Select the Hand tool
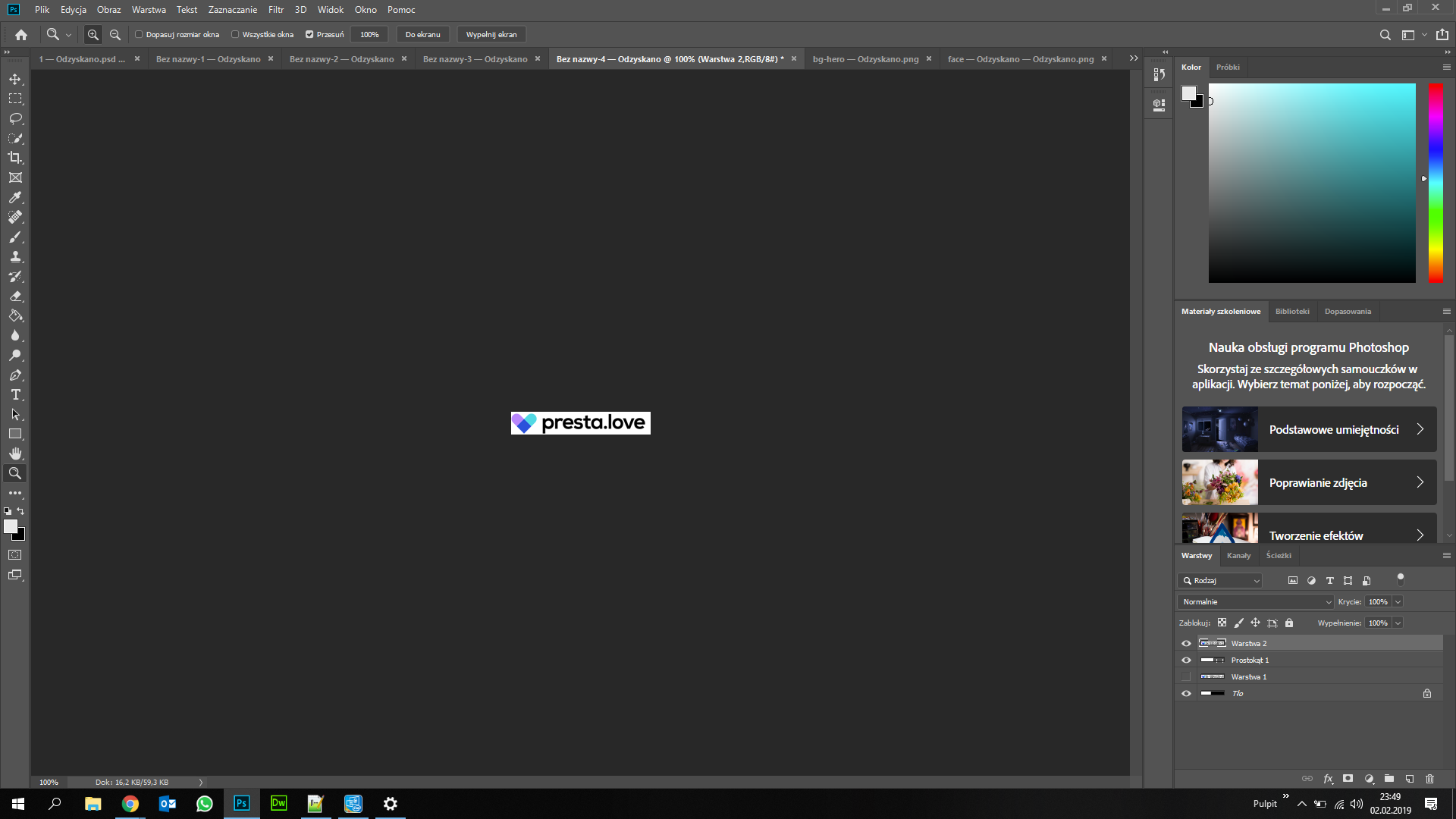The height and width of the screenshot is (819, 1456). 15,453
